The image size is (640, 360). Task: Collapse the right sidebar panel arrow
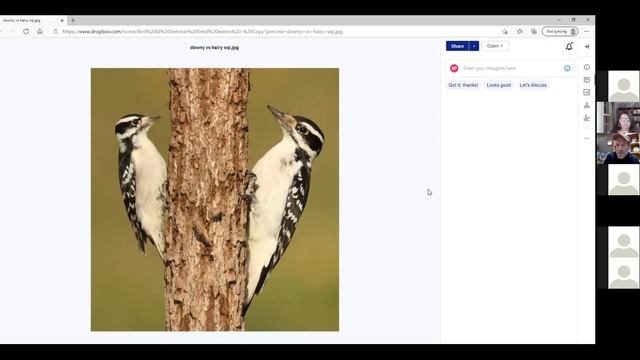tap(587, 47)
